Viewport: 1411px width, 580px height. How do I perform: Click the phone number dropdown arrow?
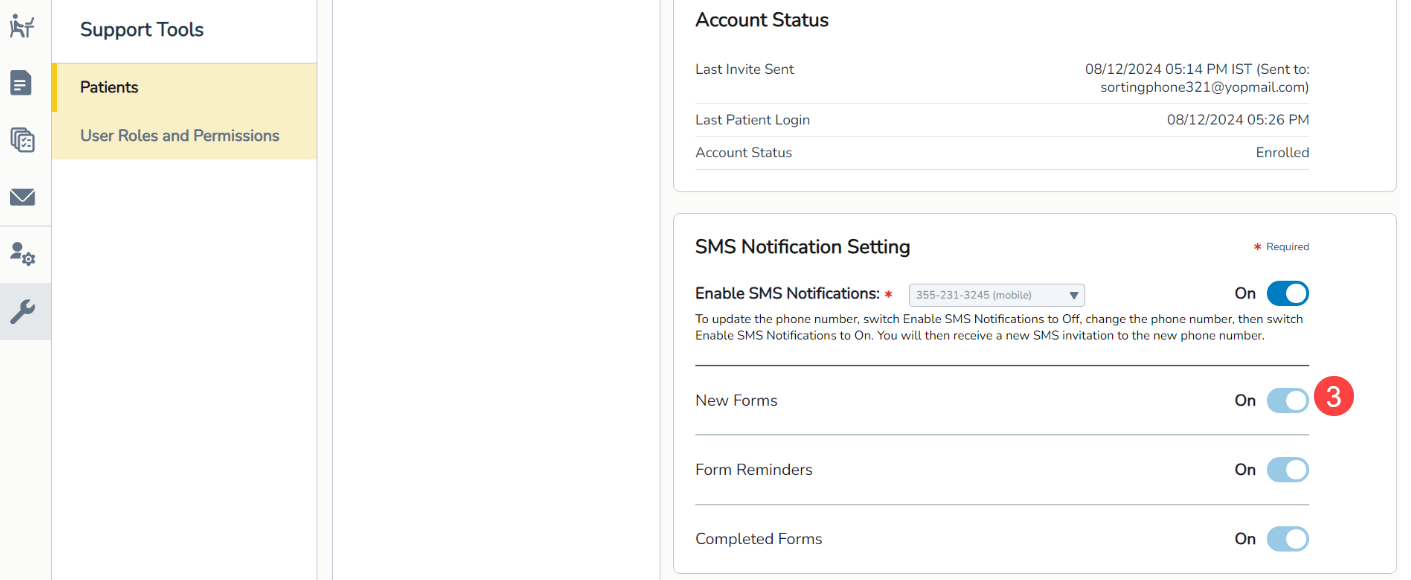pyautogui.click(x=1074, y=295)
